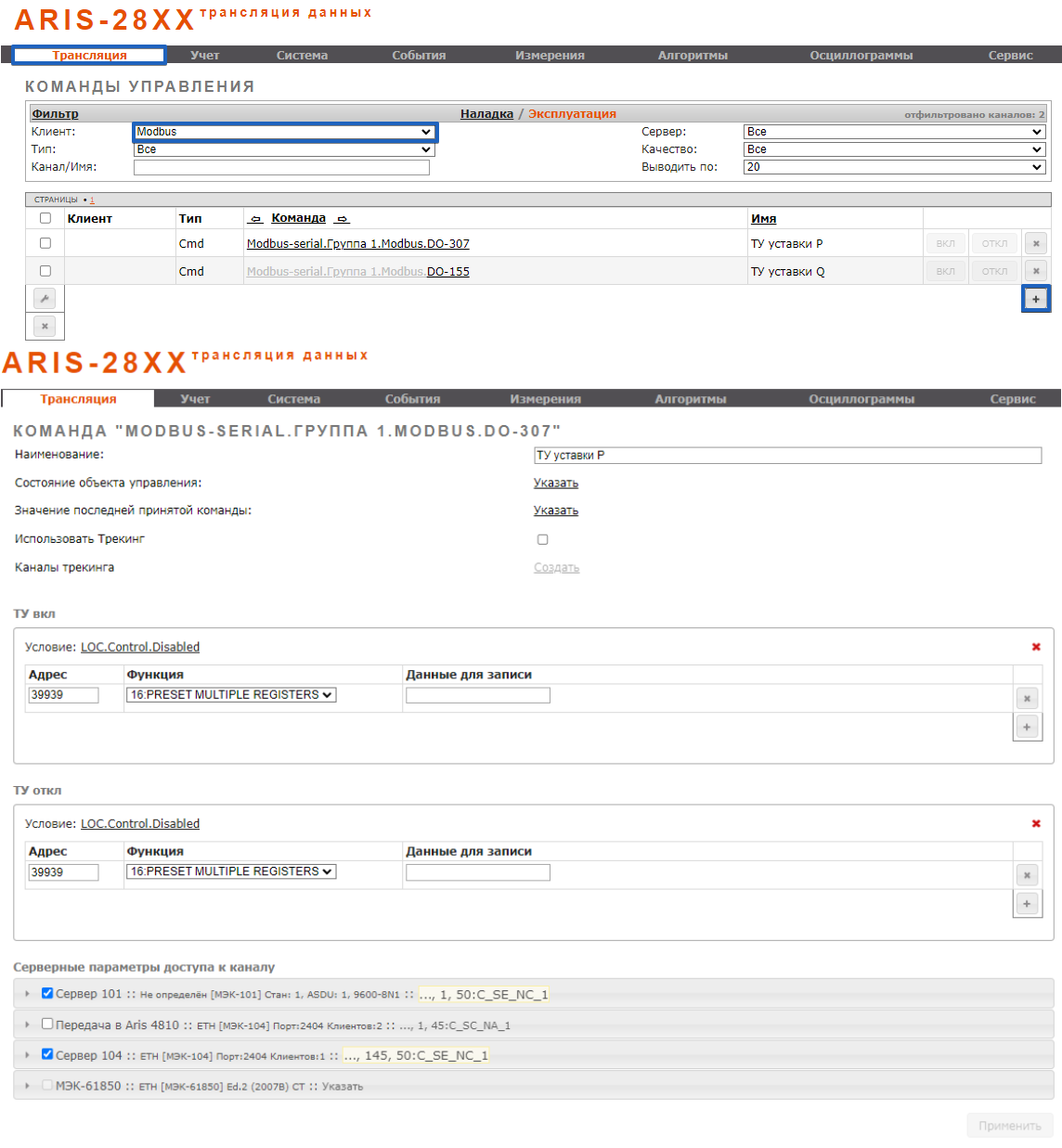Open the Modbus.DO-307 command link
Screen dimensions: 1062x1148
[357, 244]
